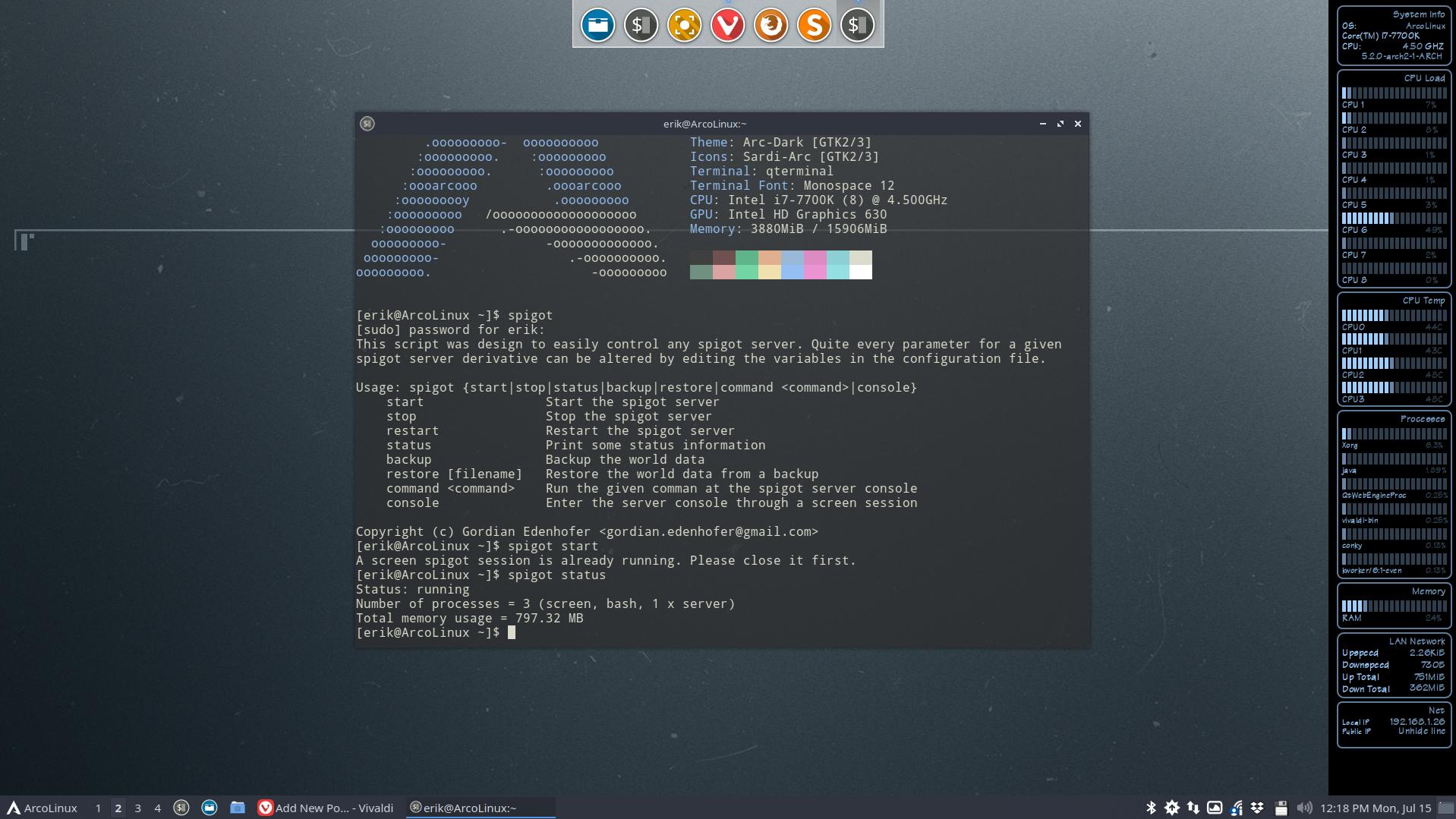
Task: Click the white color block in neofetch palette
Action: 861,272
